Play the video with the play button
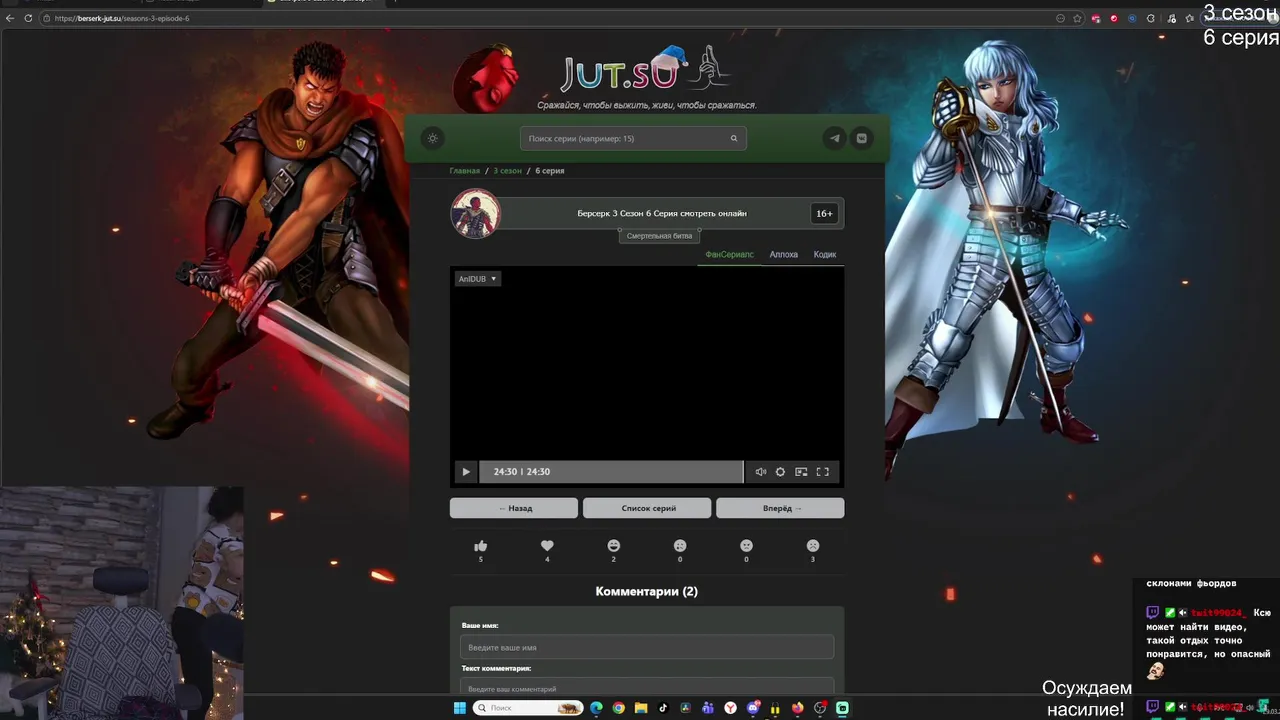Viewport: 1280px width, 720px height. coord(465,472)
